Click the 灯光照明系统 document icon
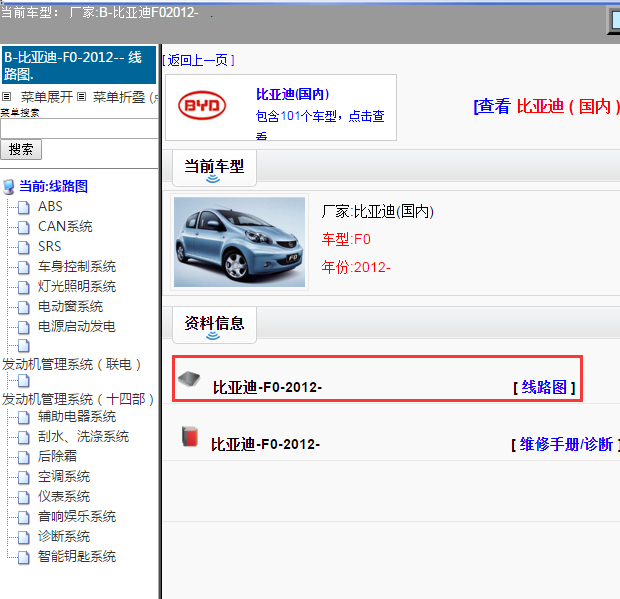Image resolution: width=620 pixels, height=599 pixels. (x=23, y=287)
